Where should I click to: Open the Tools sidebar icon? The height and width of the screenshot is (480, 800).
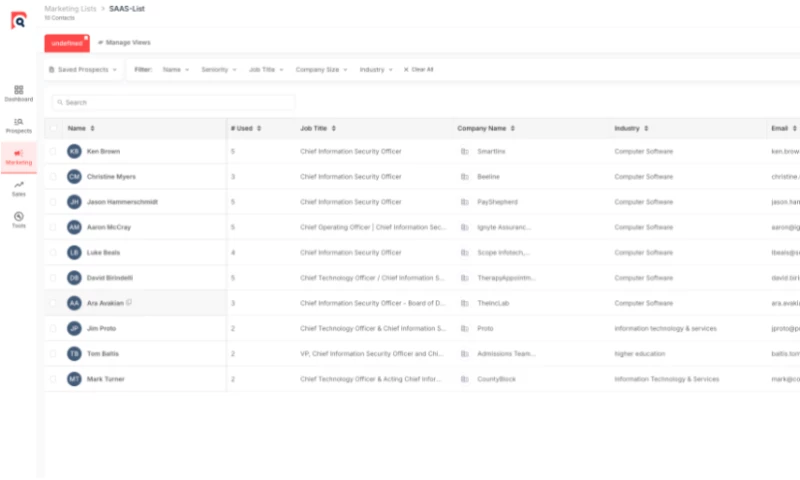coord(19,220)
